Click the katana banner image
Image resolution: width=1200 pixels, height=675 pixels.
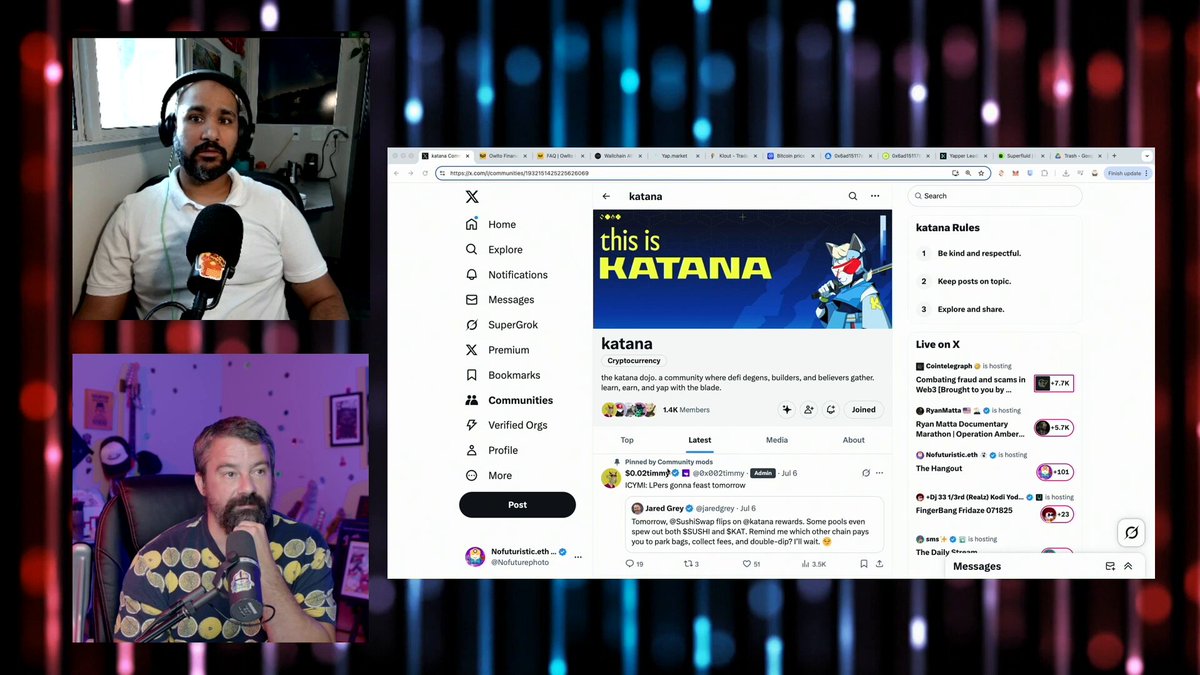(742, 269)
